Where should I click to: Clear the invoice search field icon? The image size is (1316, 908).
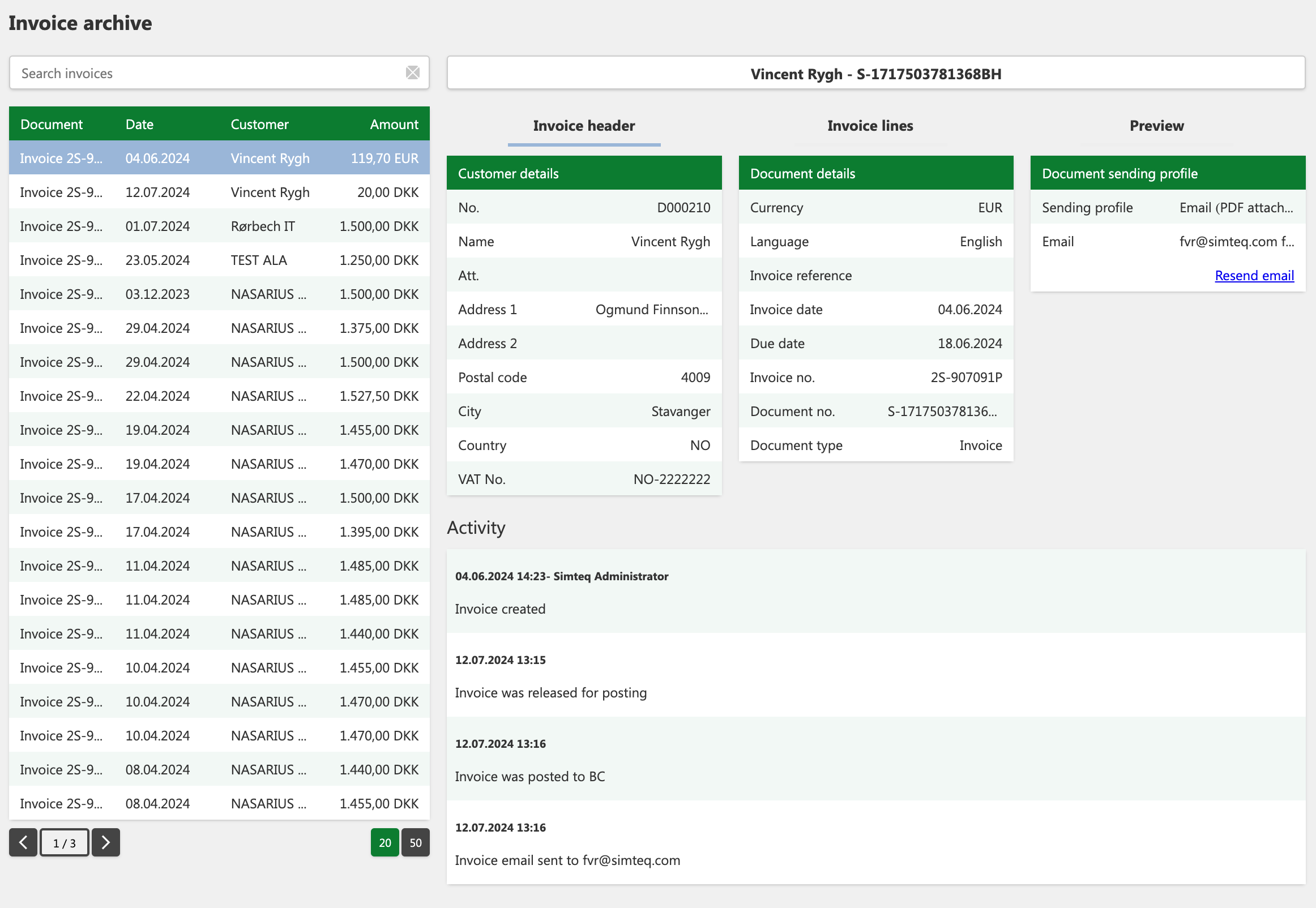[x=412, y=73]
